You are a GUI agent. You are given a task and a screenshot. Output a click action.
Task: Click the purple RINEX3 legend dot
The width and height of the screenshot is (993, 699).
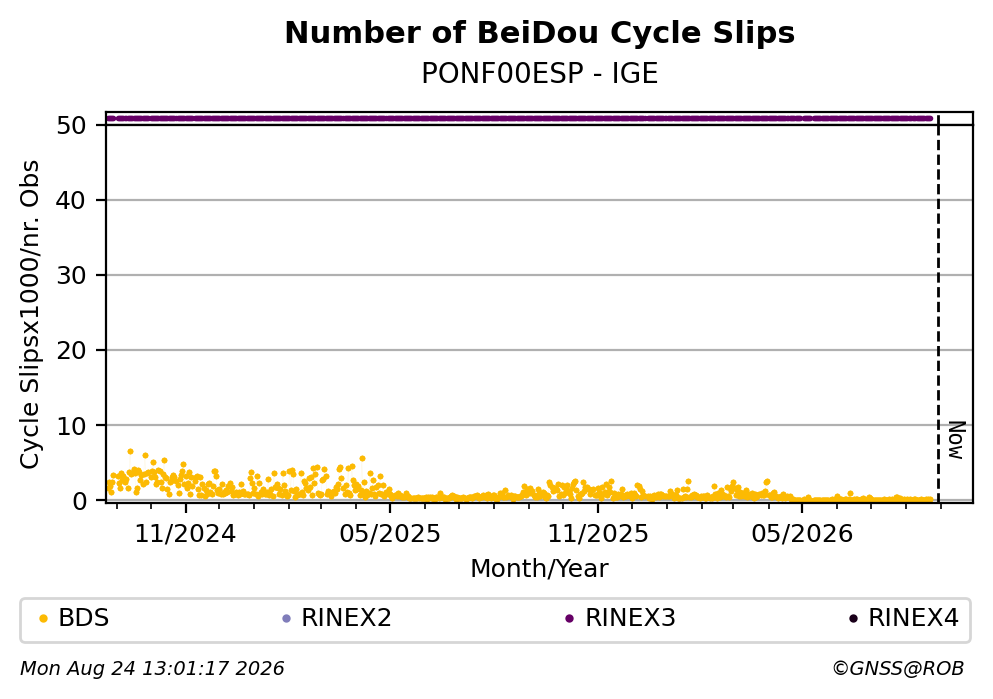tap(569, 619)
